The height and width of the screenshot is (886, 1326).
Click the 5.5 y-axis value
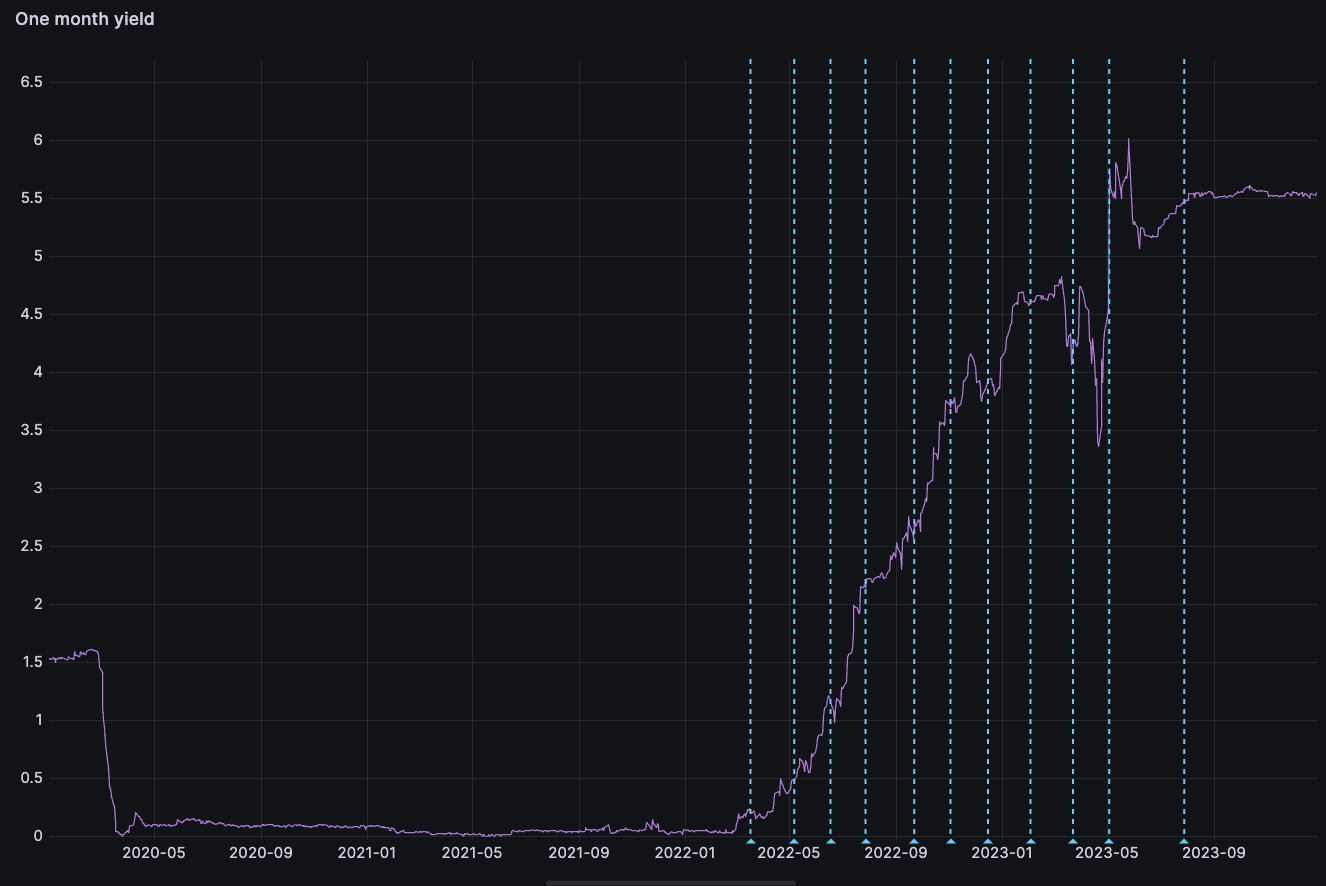pyautogui.click(x=31, y=198)
